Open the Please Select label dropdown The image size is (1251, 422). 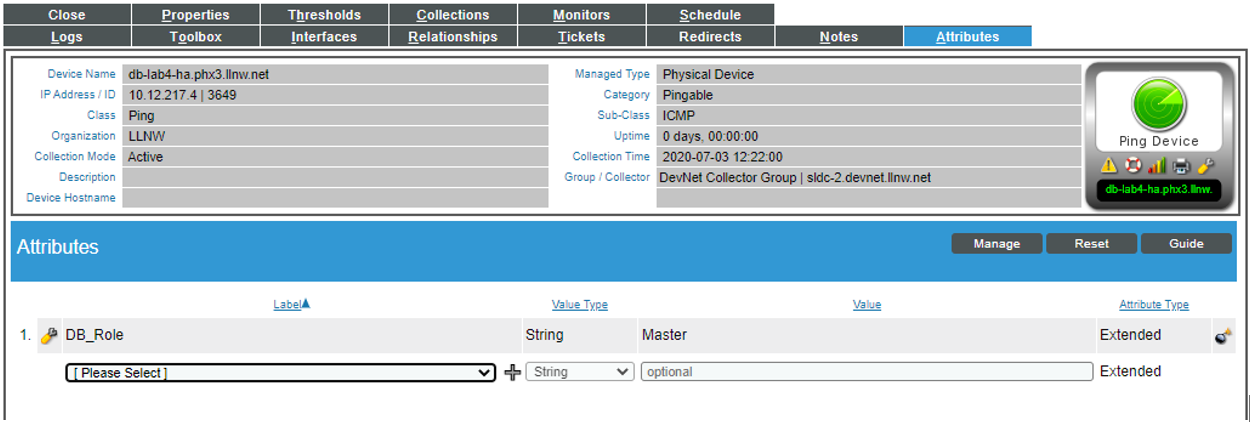[x=280, y=373]
